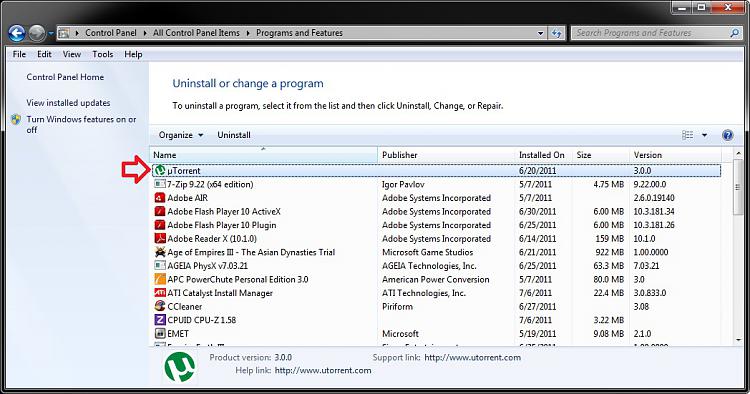750x394 pixels.
Task: Open the Edit menu
Action: (x=44, y=54)
